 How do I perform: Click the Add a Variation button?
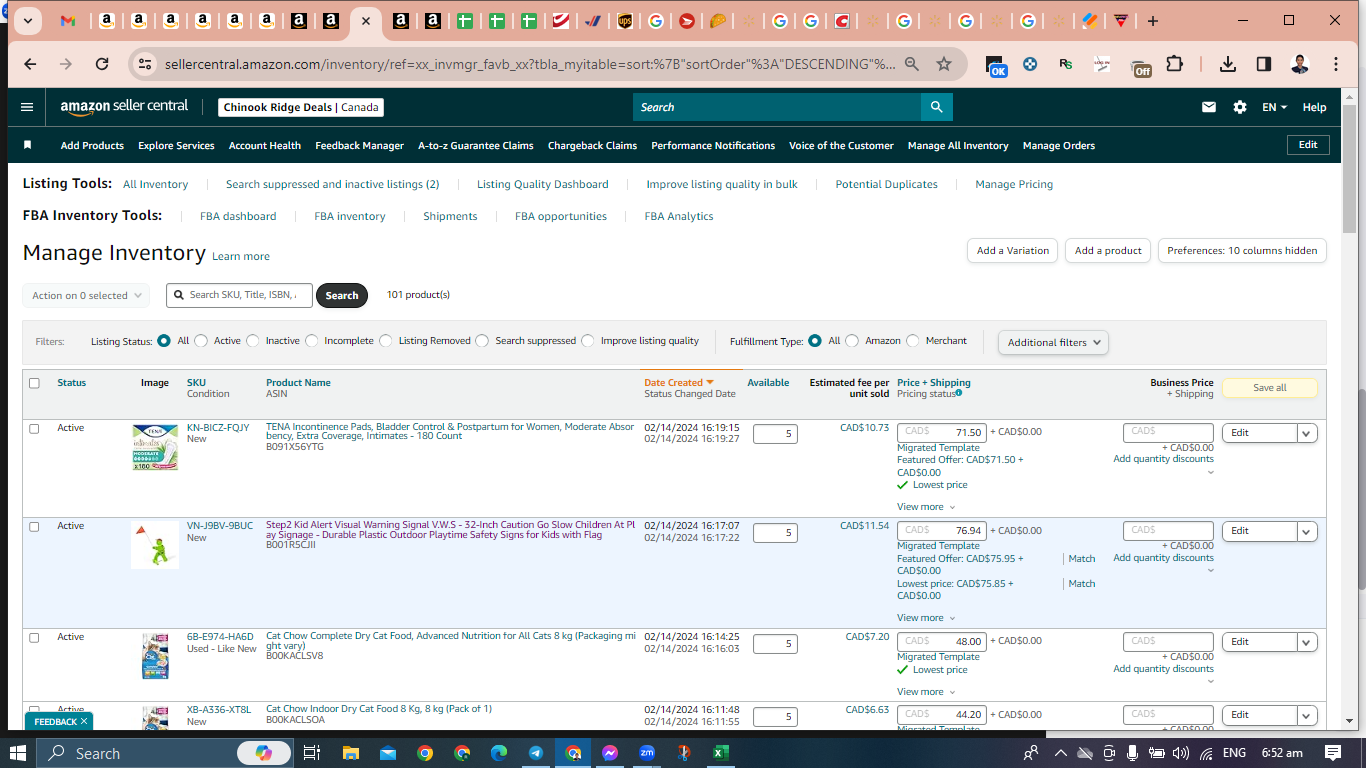pos(1013,251)
